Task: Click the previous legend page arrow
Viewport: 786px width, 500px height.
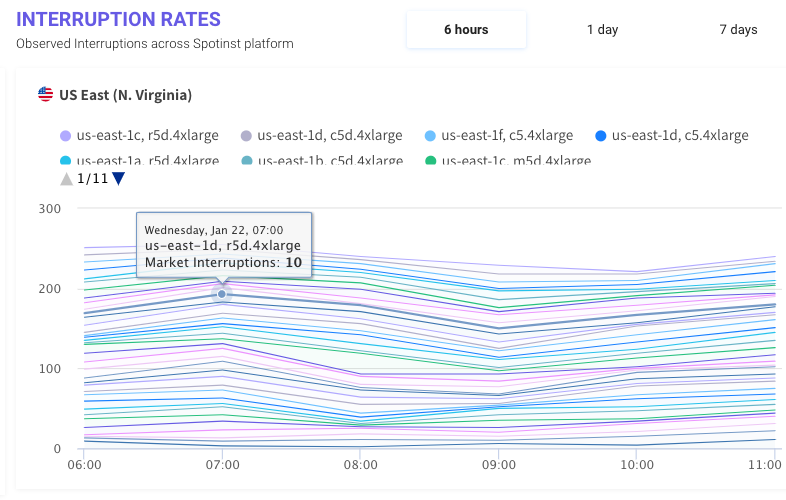Action: pyautogui.click(x=66, y=179)
